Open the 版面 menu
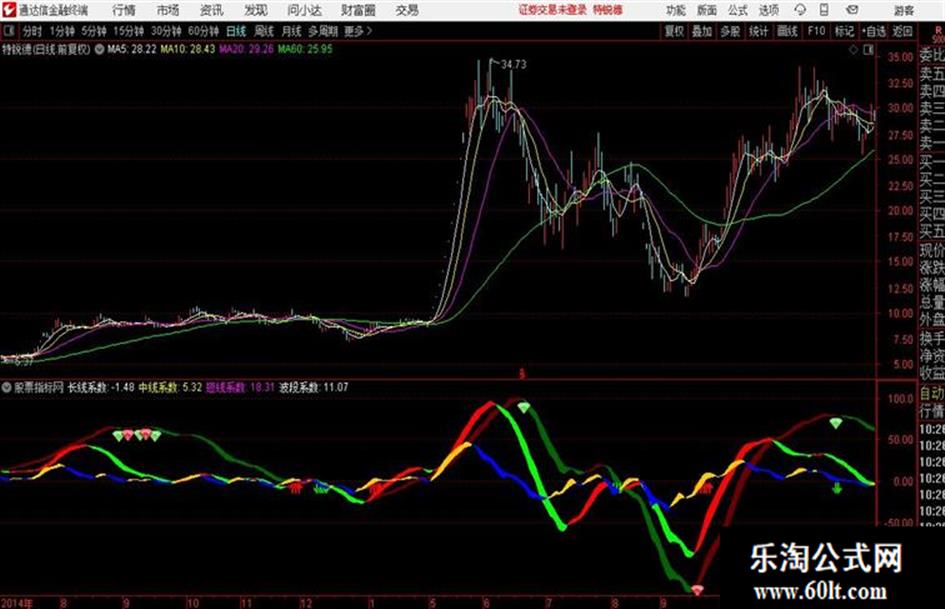 click(x=707, y=10)
